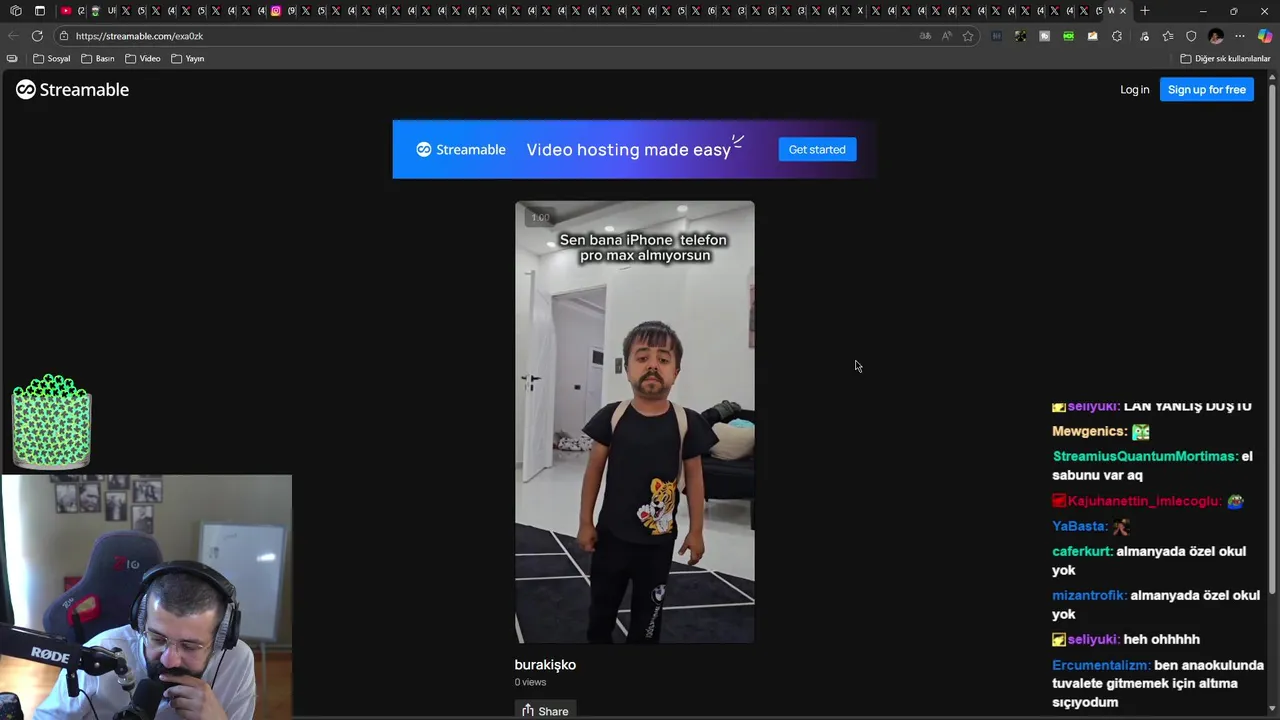Select the burakişko video title
The width and height of the screenshot is (1280, 720).
[x=545, y=665]
